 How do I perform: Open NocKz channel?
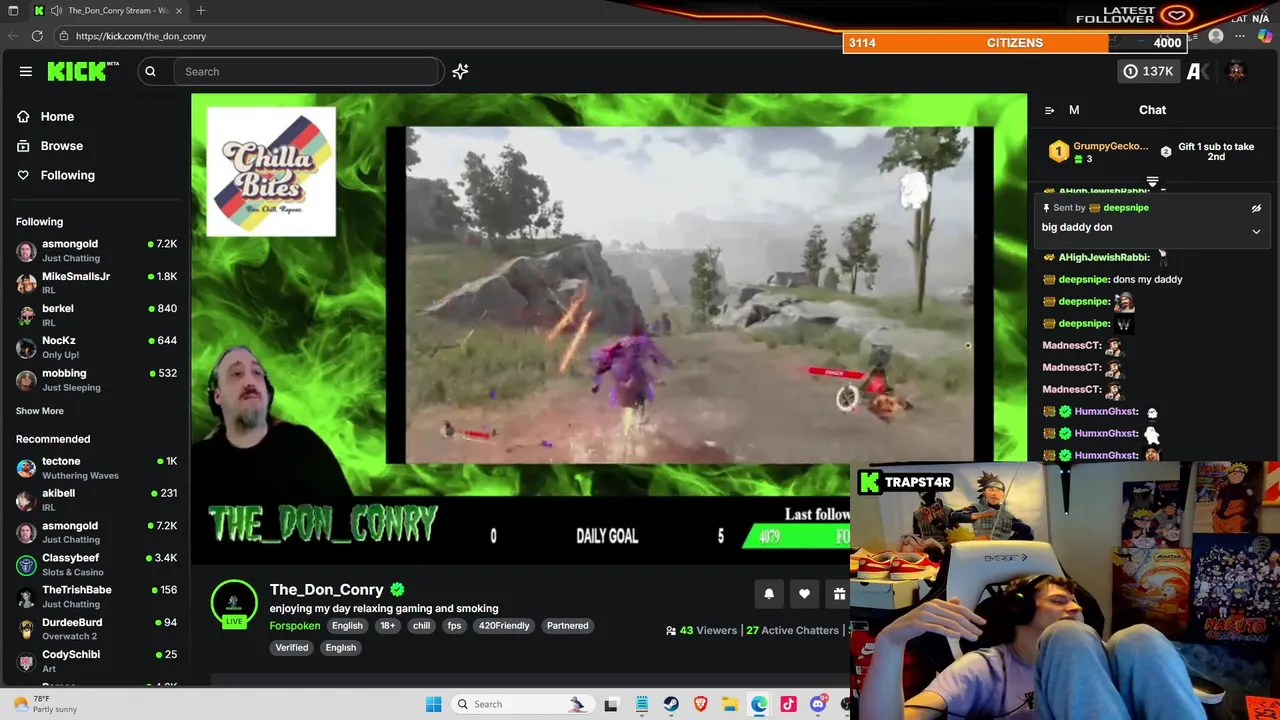[x=95, y=347]
